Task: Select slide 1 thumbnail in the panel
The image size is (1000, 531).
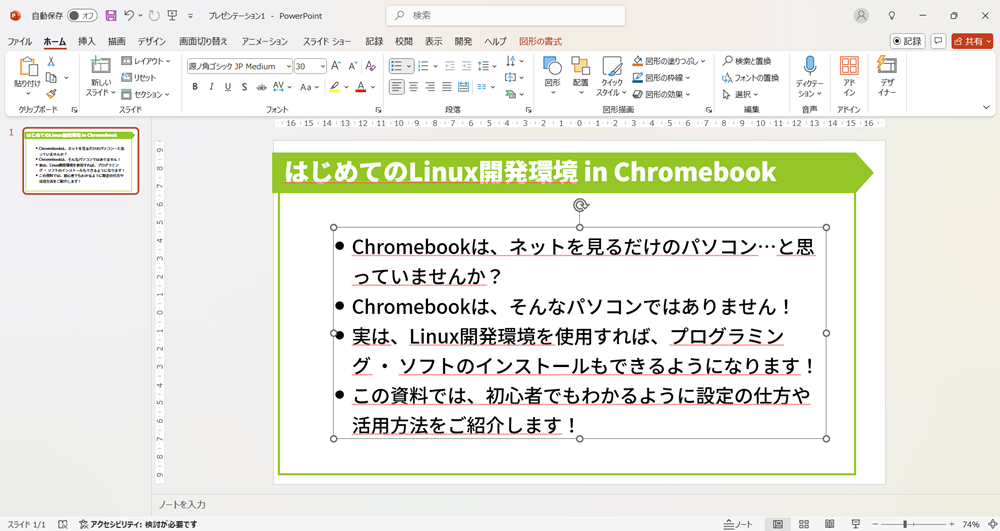Action: [x=81, y=161]
